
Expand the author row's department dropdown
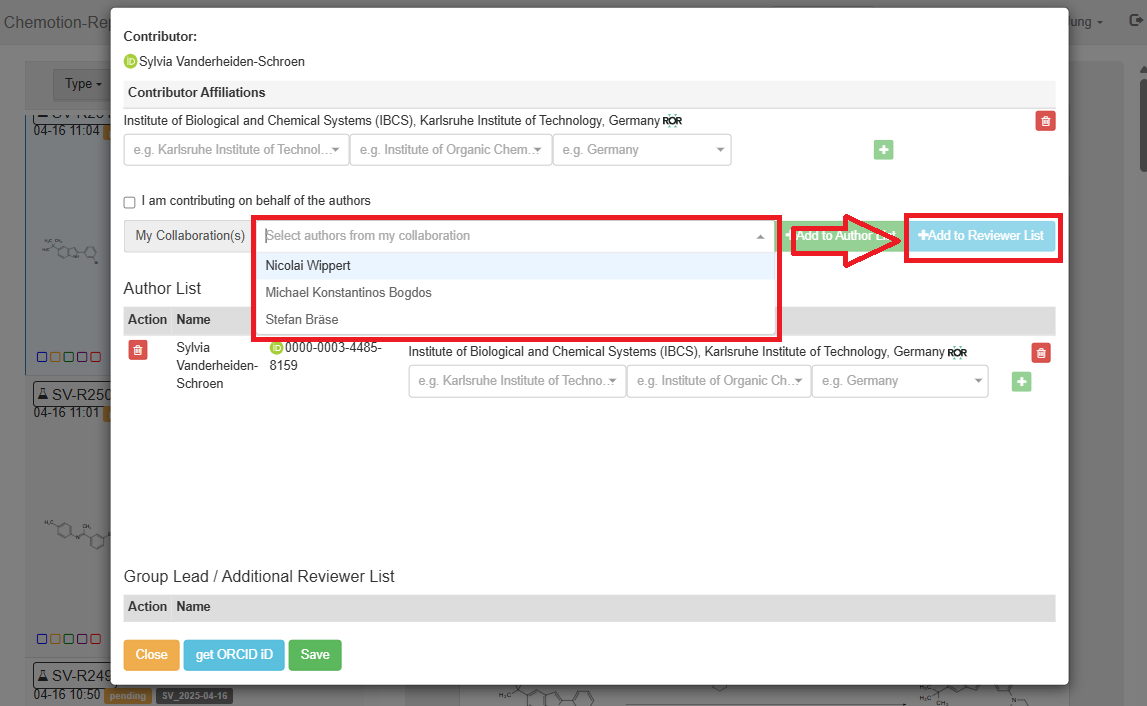pos(717,381)
